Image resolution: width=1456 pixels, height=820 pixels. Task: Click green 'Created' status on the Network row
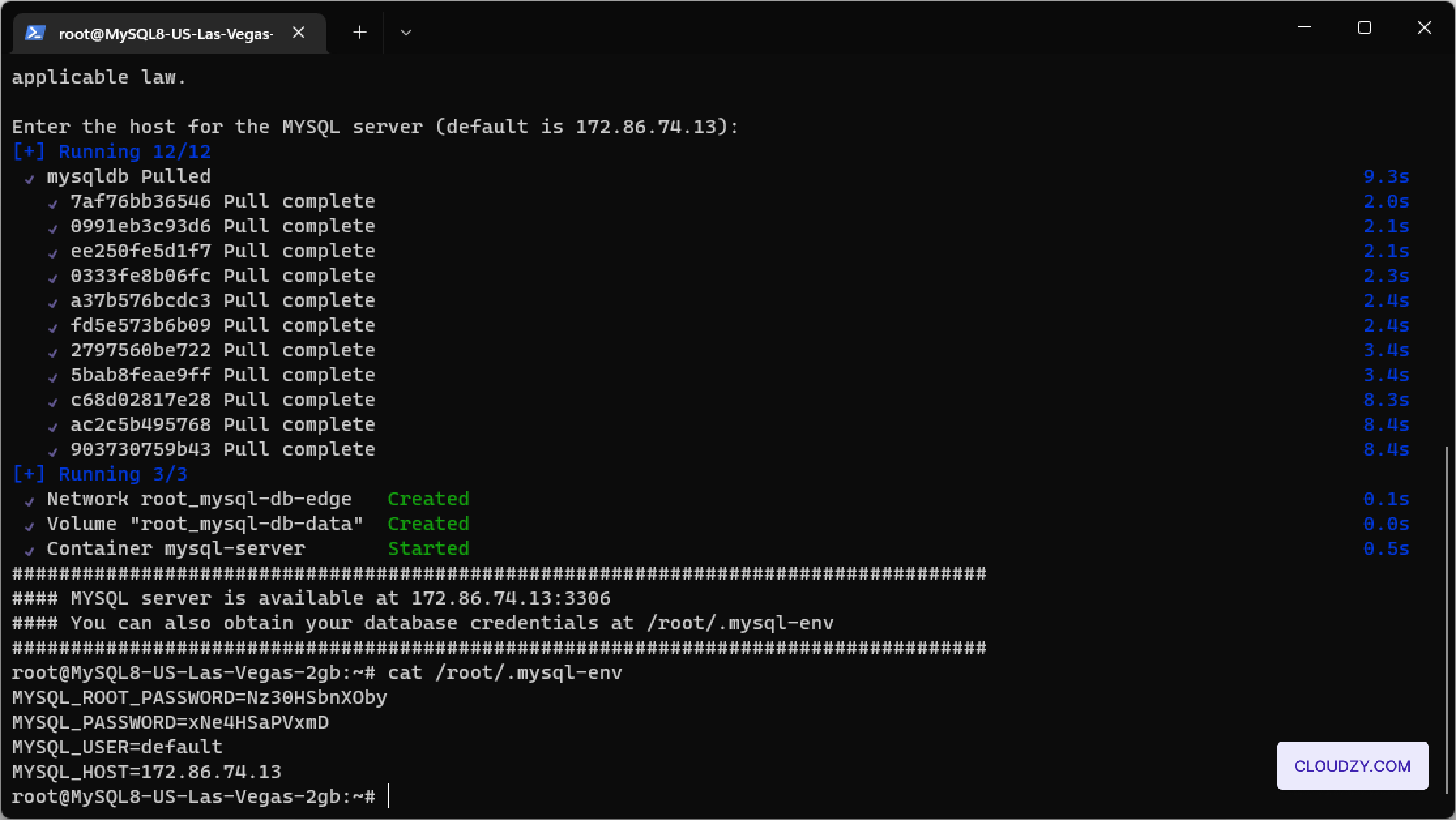(428, 499)
